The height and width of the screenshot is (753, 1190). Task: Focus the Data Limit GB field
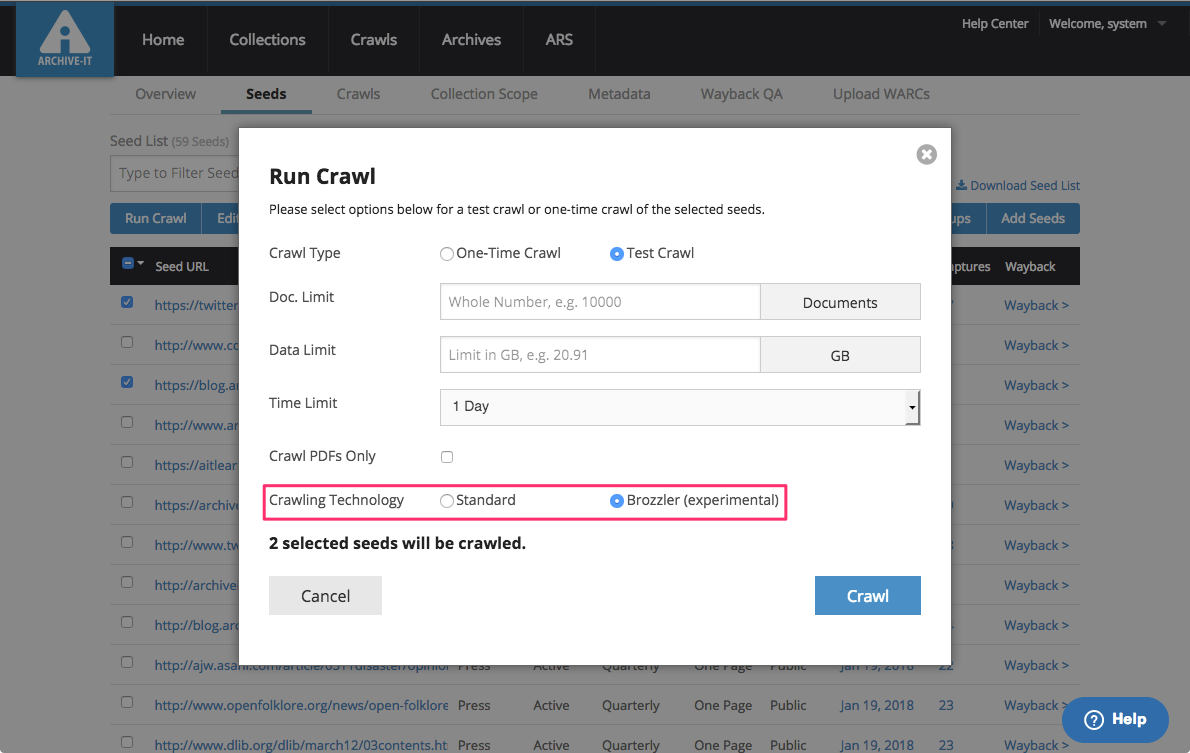click(x=600, y=355)
